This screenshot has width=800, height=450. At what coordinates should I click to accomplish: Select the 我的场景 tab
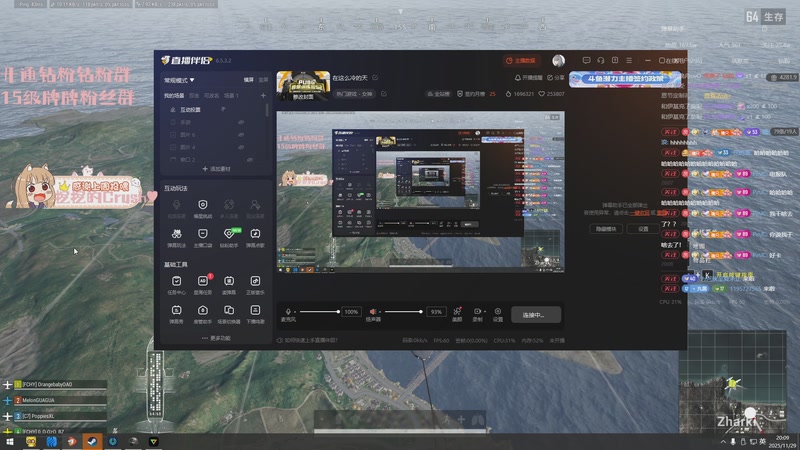(174, 95)
